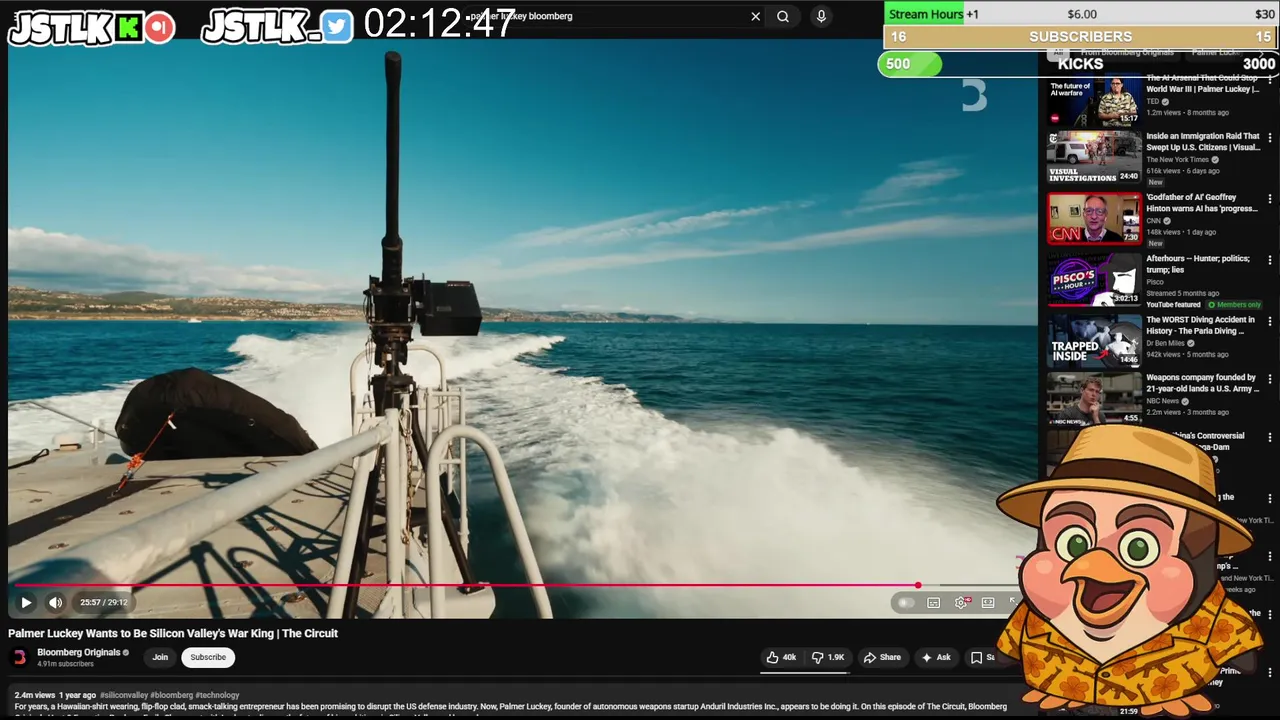
Task: Open the title 'Afterhours -- Hunter; politics; trump; lies'
Action: 1198,264
